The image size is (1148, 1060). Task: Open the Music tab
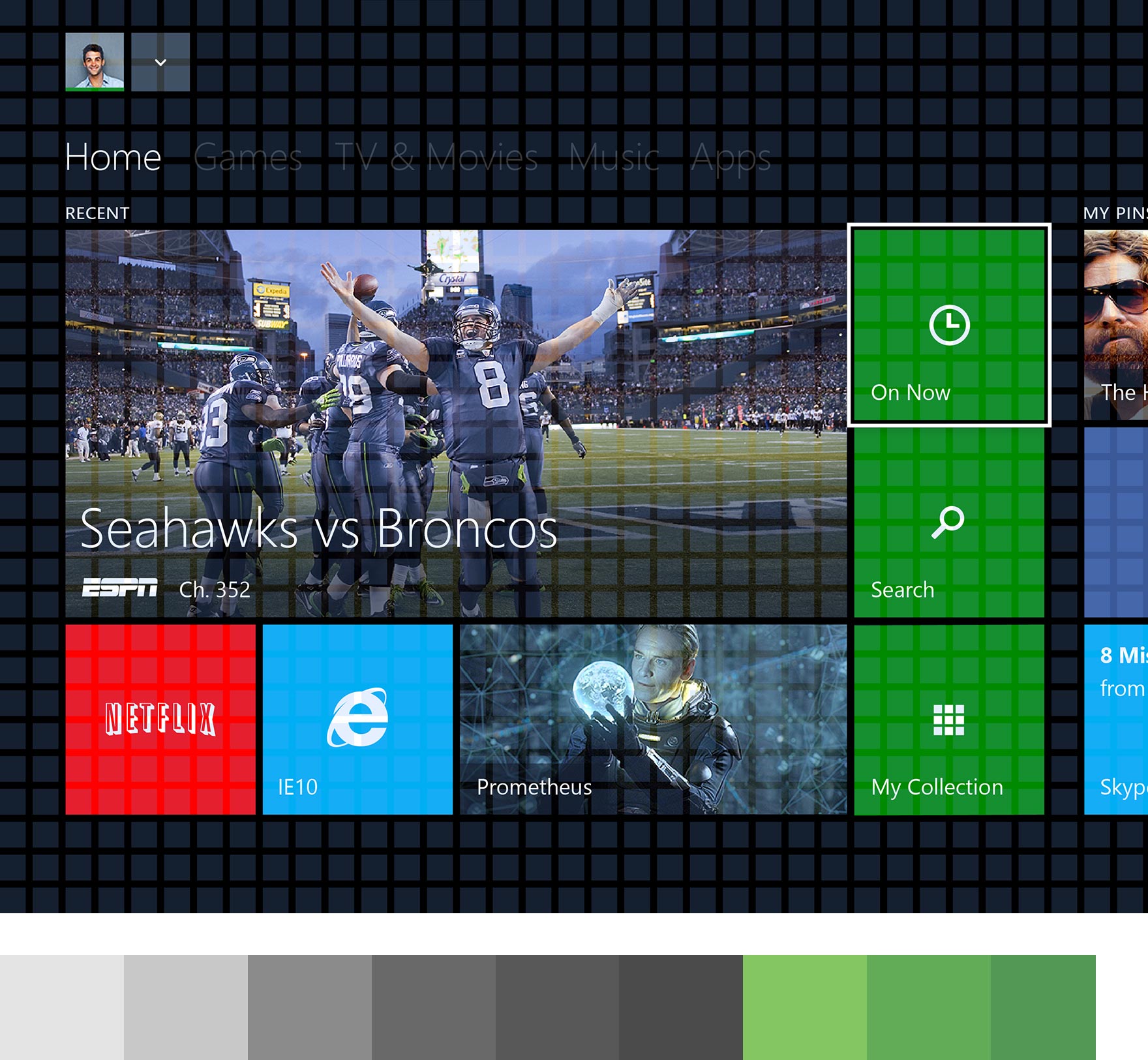tap(613, 158)
